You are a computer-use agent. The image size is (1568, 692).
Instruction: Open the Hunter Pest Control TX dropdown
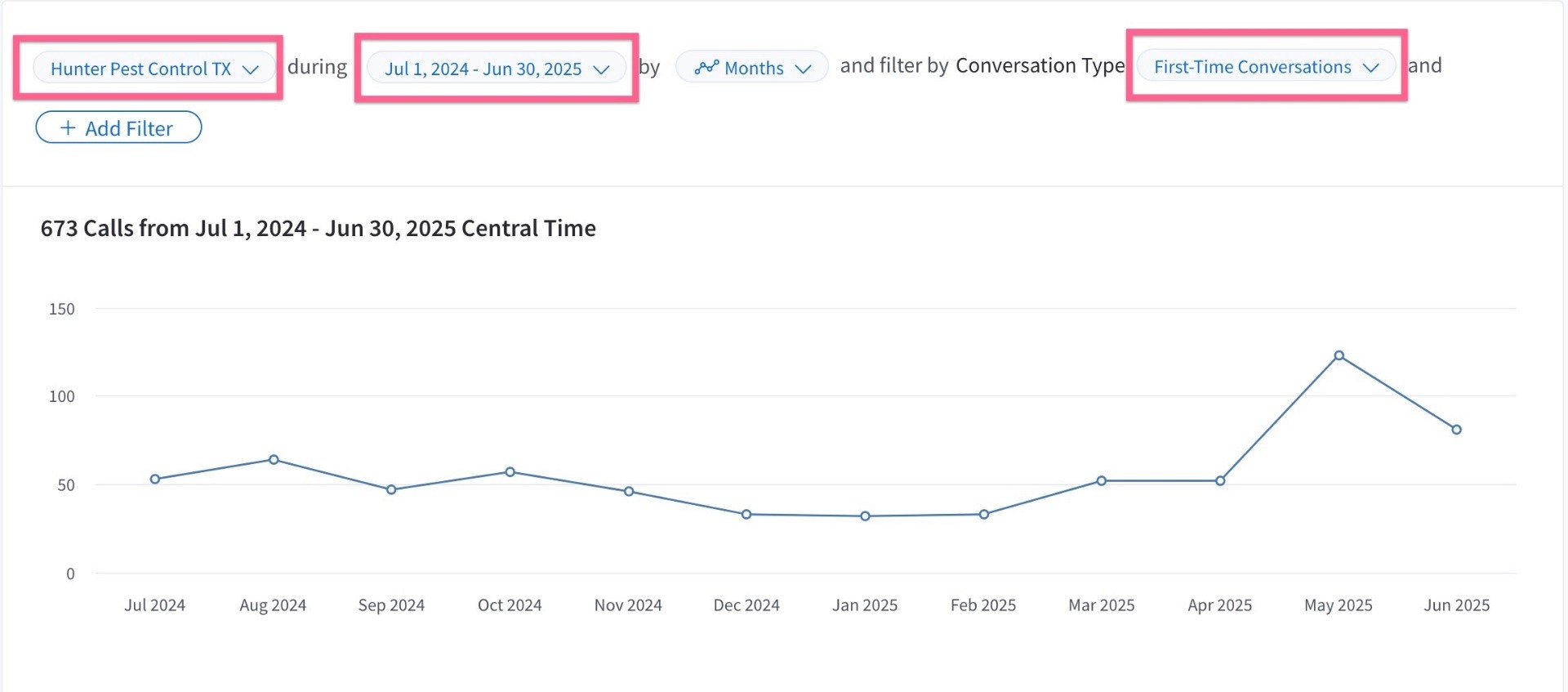coord(154,68)
